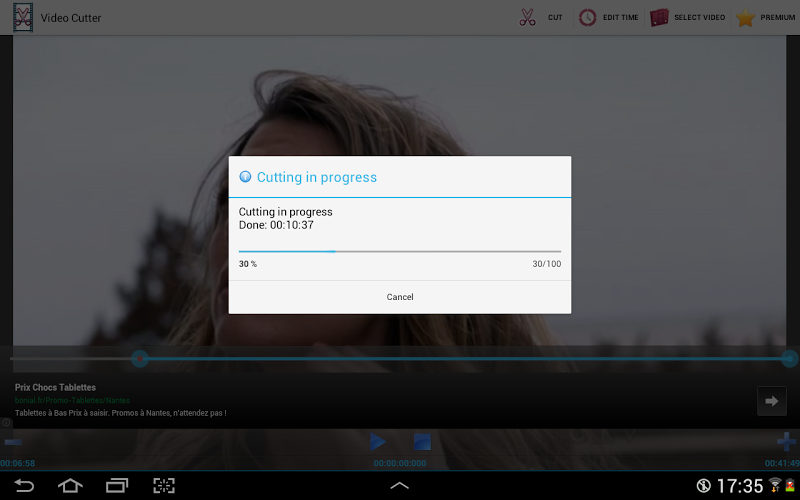
Task: Open the recent apps button
Action: click(x=117, y=485)
